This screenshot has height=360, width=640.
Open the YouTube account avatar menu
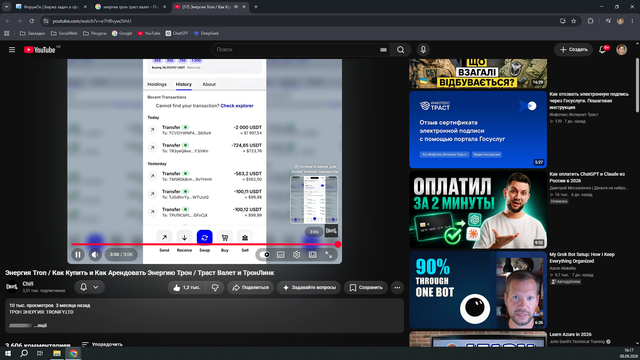click(622, 49)
